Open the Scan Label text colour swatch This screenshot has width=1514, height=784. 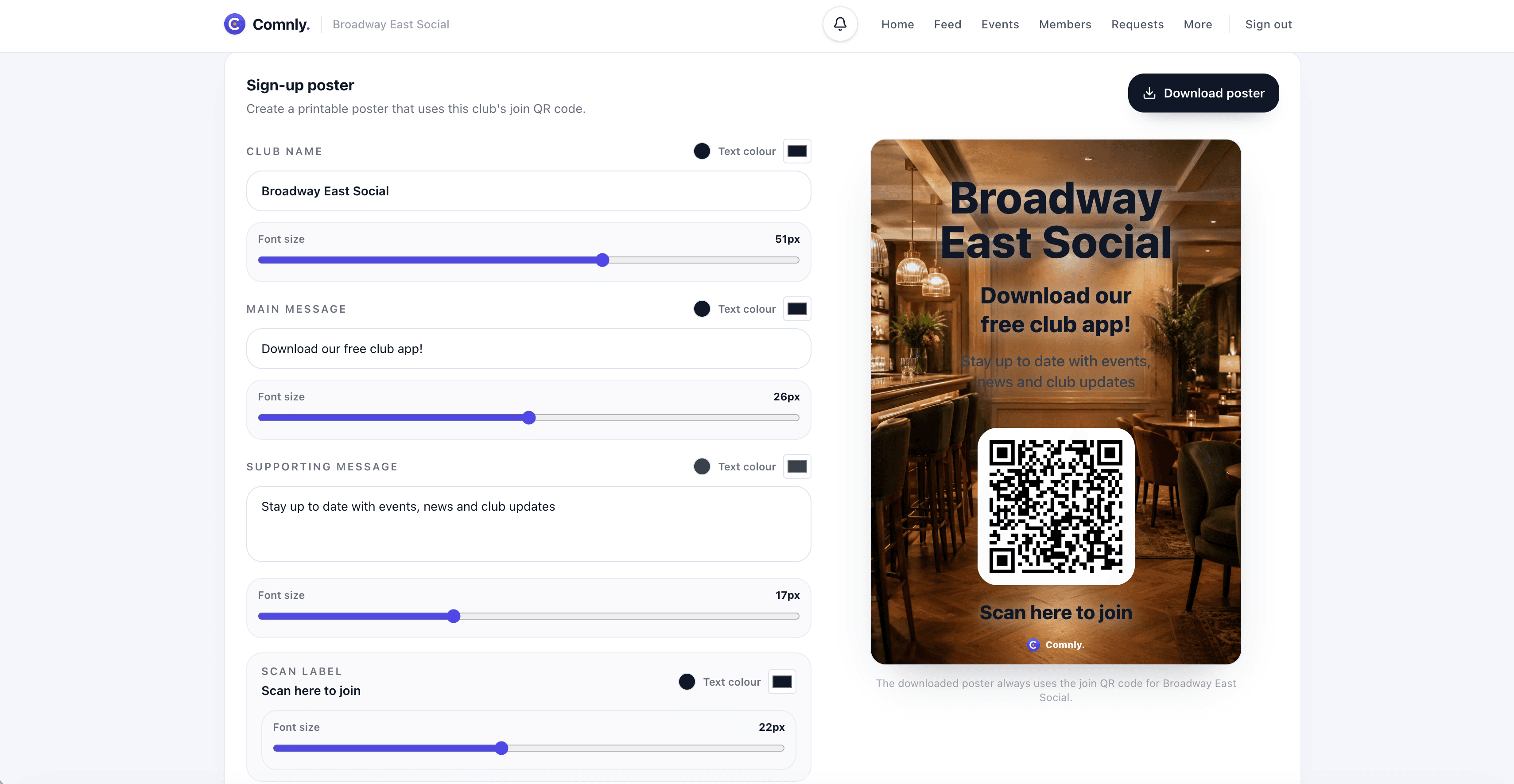click(782, 682)
